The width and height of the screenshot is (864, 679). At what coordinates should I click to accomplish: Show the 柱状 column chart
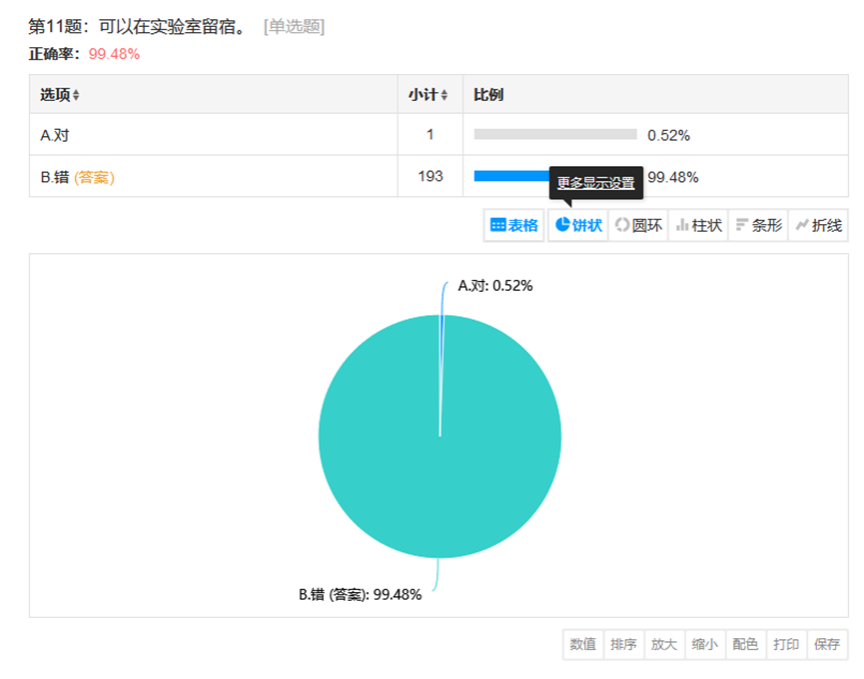(x=698, y=225)
